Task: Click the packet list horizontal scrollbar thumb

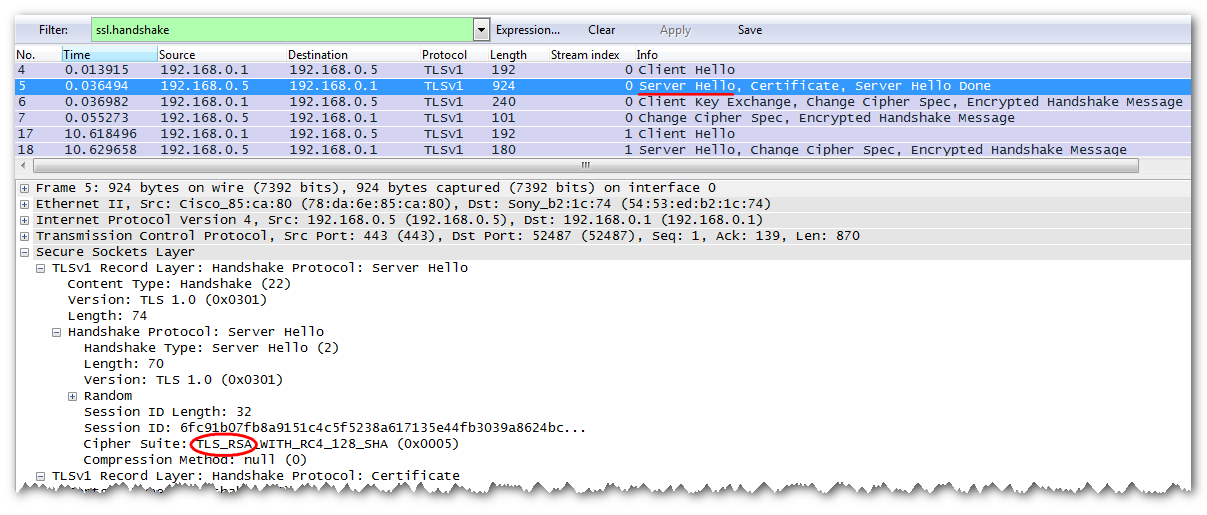Action: pos(585,166)
